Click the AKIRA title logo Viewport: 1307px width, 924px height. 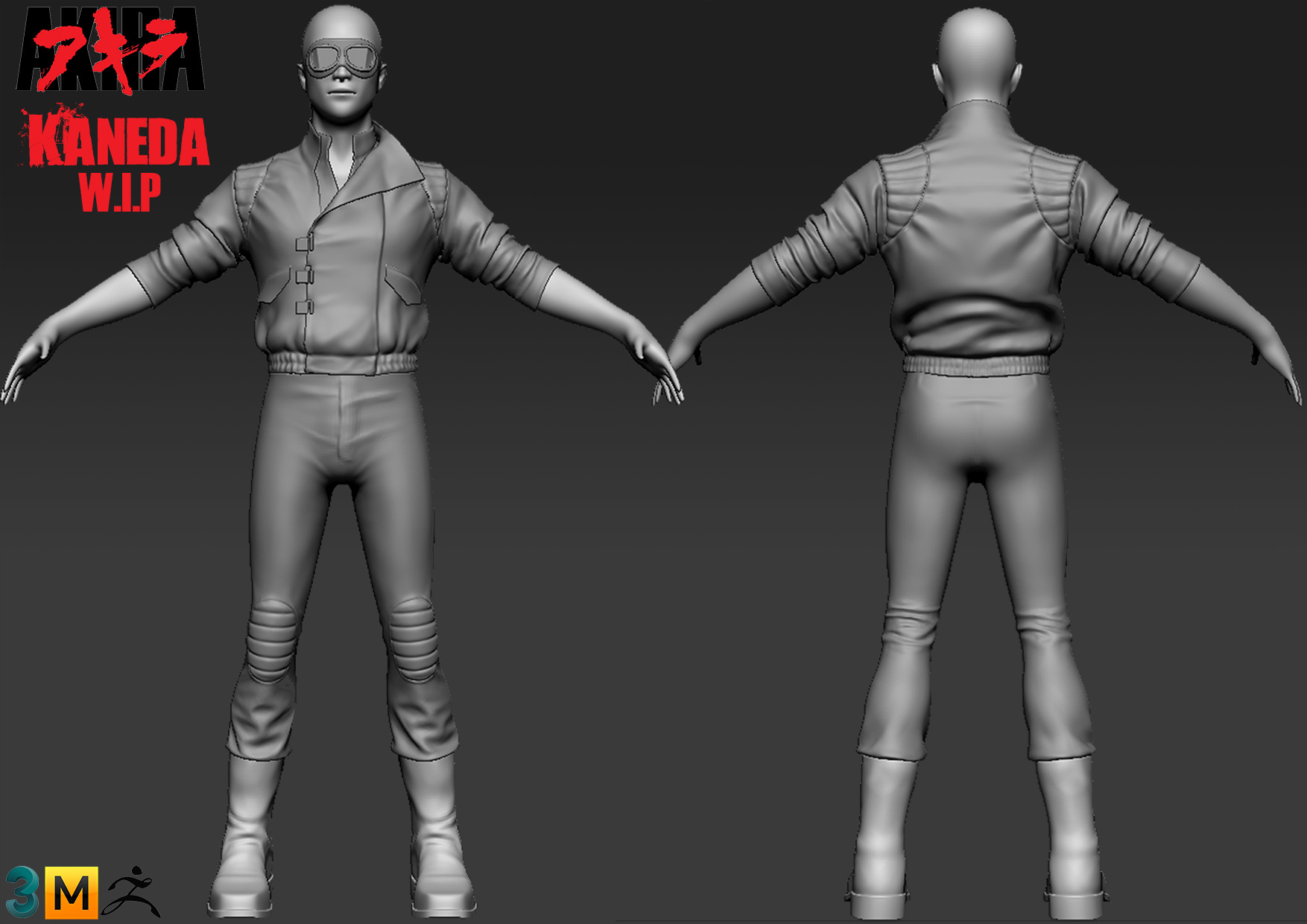point(110,50)
